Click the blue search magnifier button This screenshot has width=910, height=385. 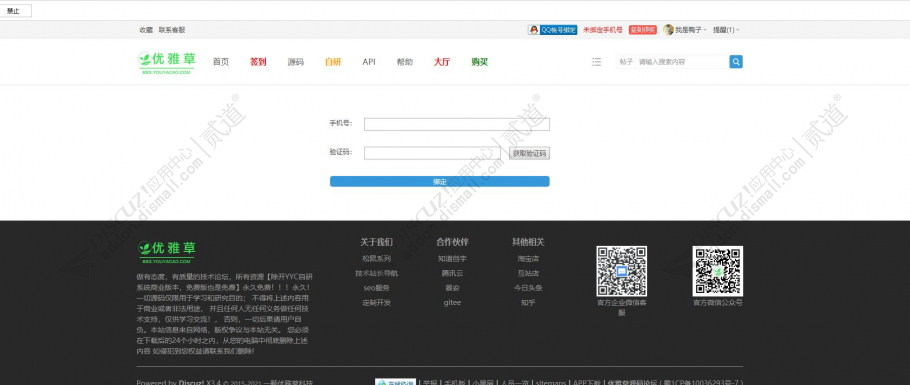(736, 62)
